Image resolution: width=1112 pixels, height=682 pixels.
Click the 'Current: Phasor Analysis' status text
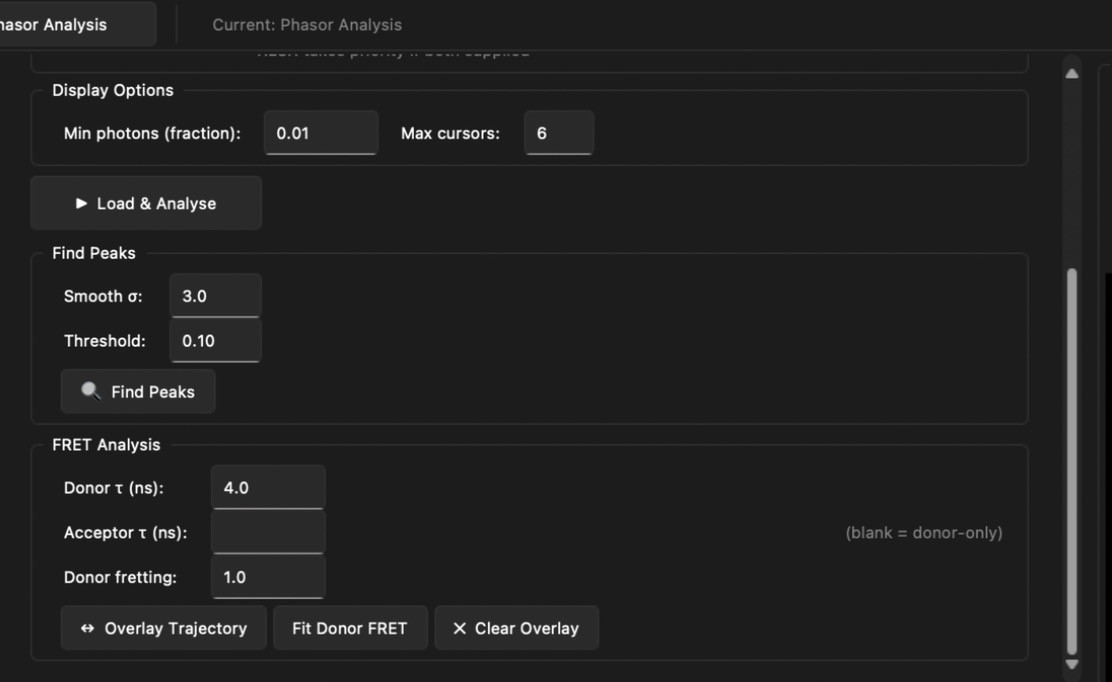click(307, 25)
